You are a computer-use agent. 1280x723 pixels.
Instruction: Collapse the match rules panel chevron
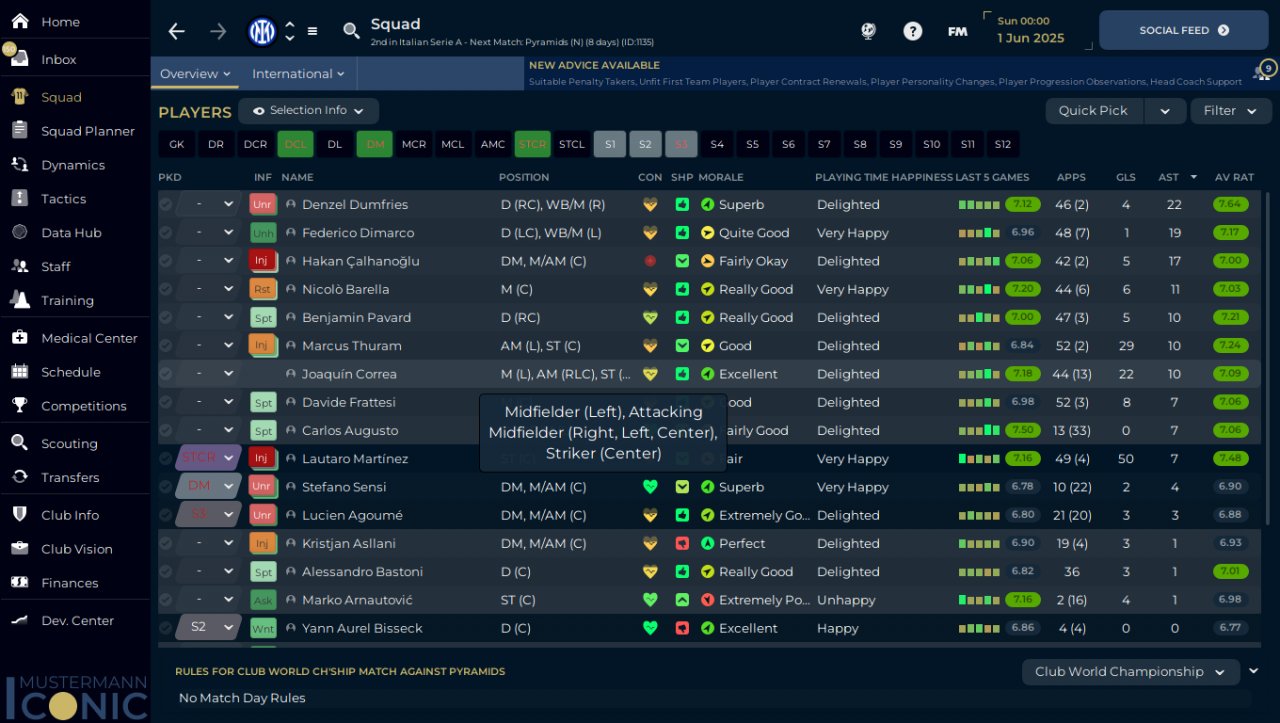pos(1254,671)
